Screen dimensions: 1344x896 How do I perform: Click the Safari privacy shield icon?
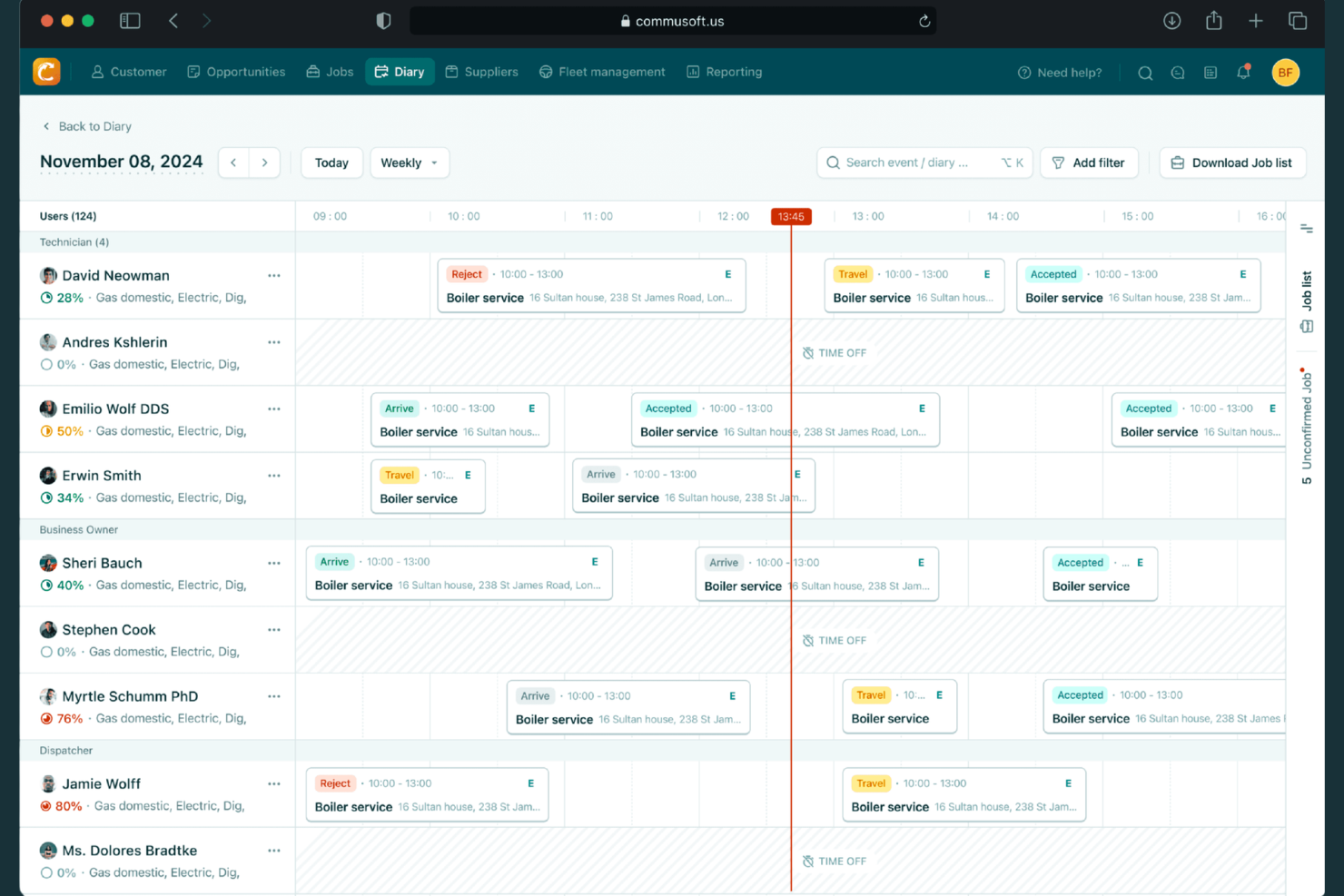383,21
